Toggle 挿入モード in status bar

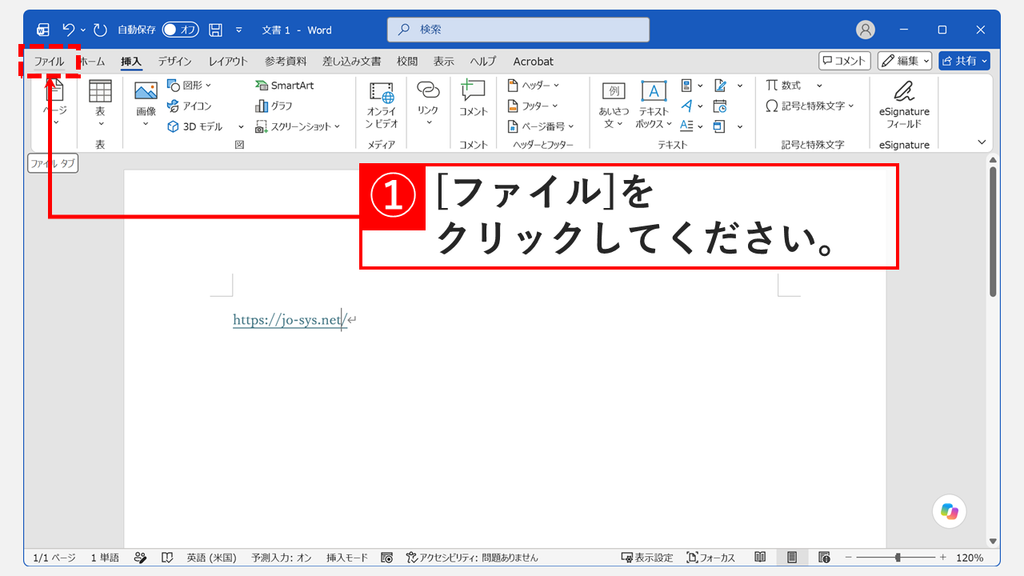tap(347, 558)
